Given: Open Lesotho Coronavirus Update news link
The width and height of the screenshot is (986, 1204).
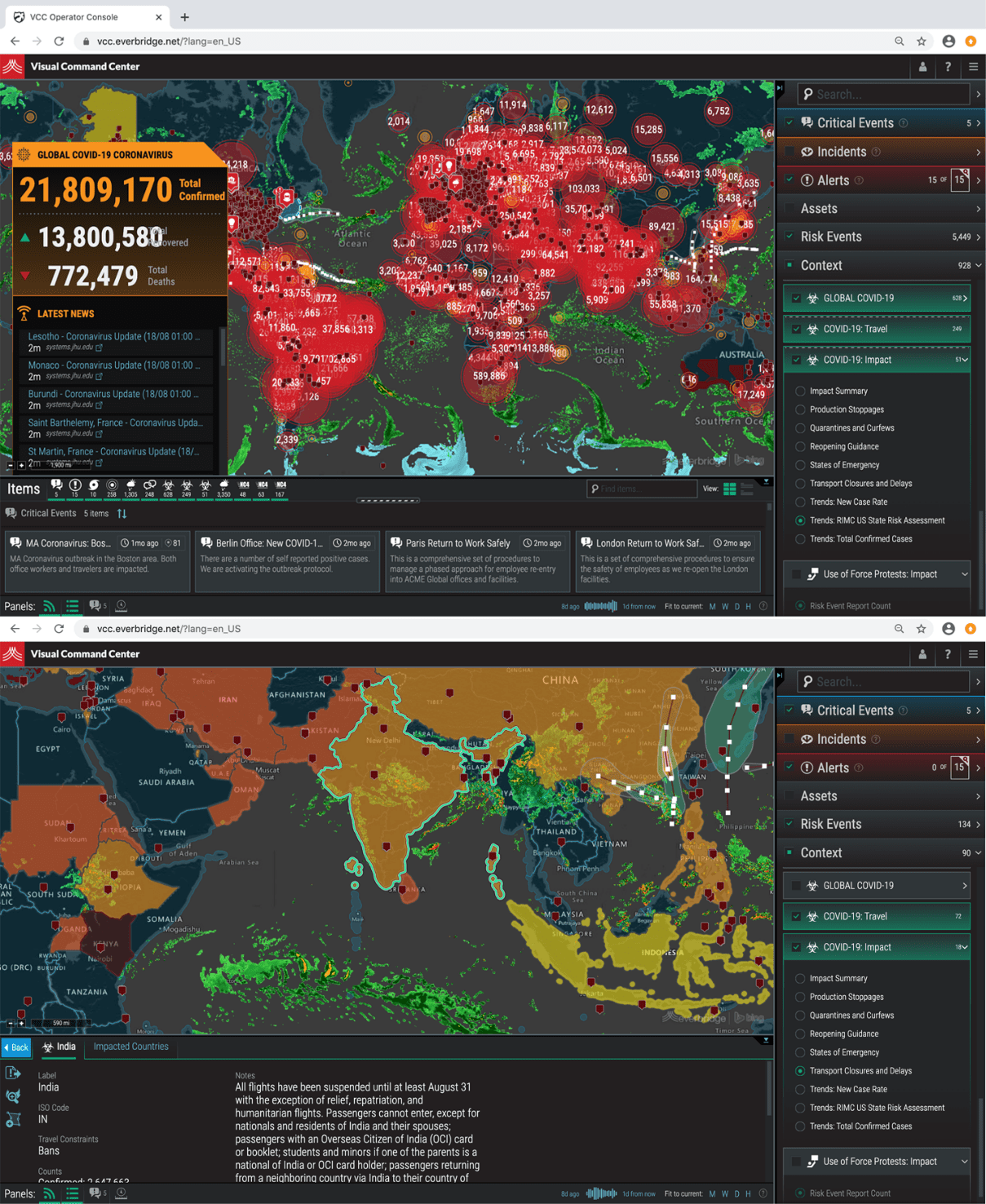Looking at the screenshot, I should 114,337.
